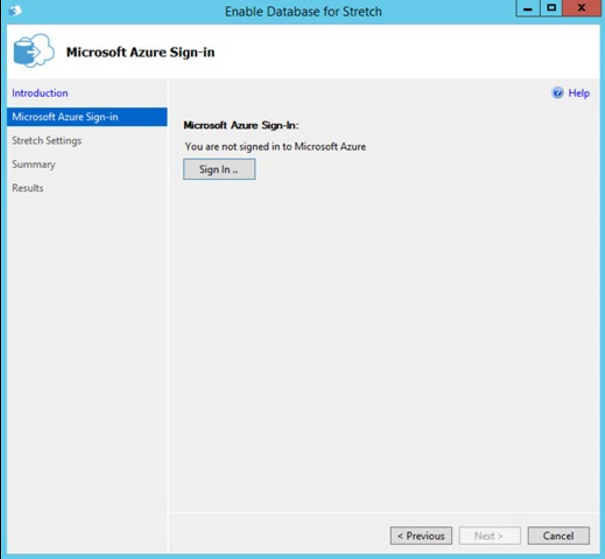Open the Help link
This screenshot has height=559, width=605.
point(579,93)
